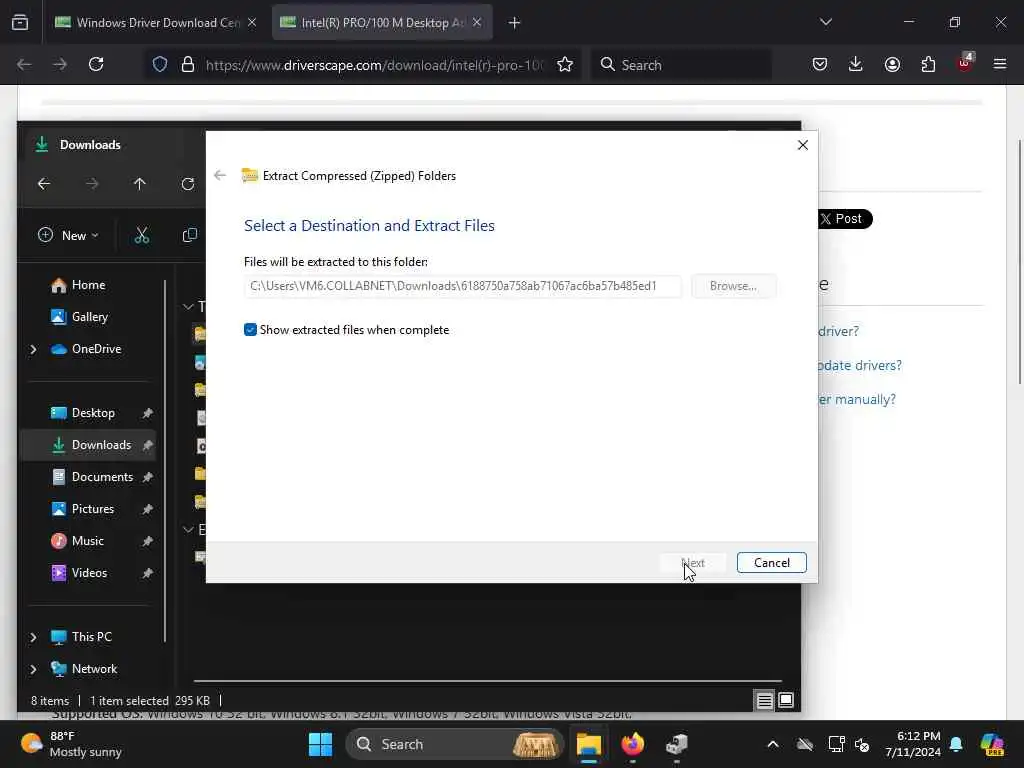
Task: Focus the Firefox Search box
Action: point(681,65)
